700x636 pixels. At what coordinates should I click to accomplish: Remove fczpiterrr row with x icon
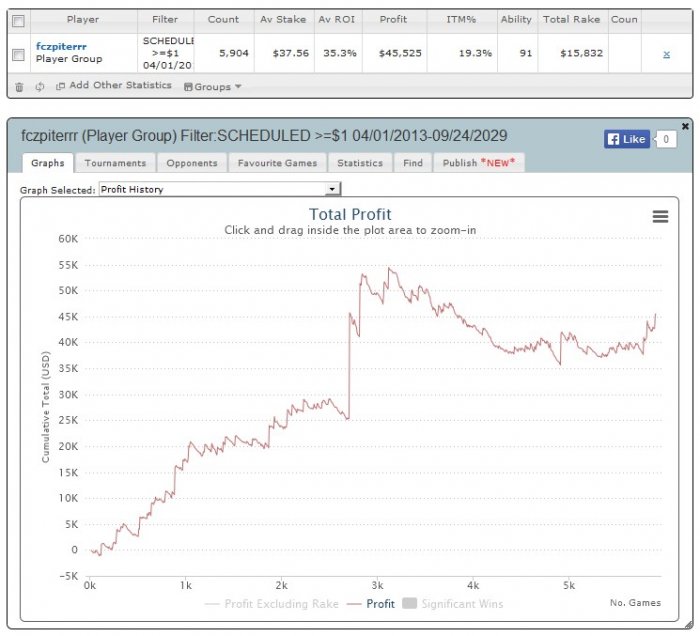(x=667, y=54)
